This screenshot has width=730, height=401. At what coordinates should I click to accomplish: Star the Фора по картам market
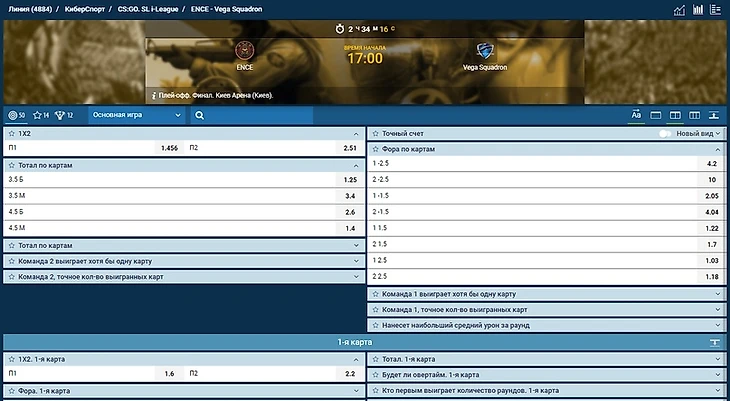[x=375, y=149]
